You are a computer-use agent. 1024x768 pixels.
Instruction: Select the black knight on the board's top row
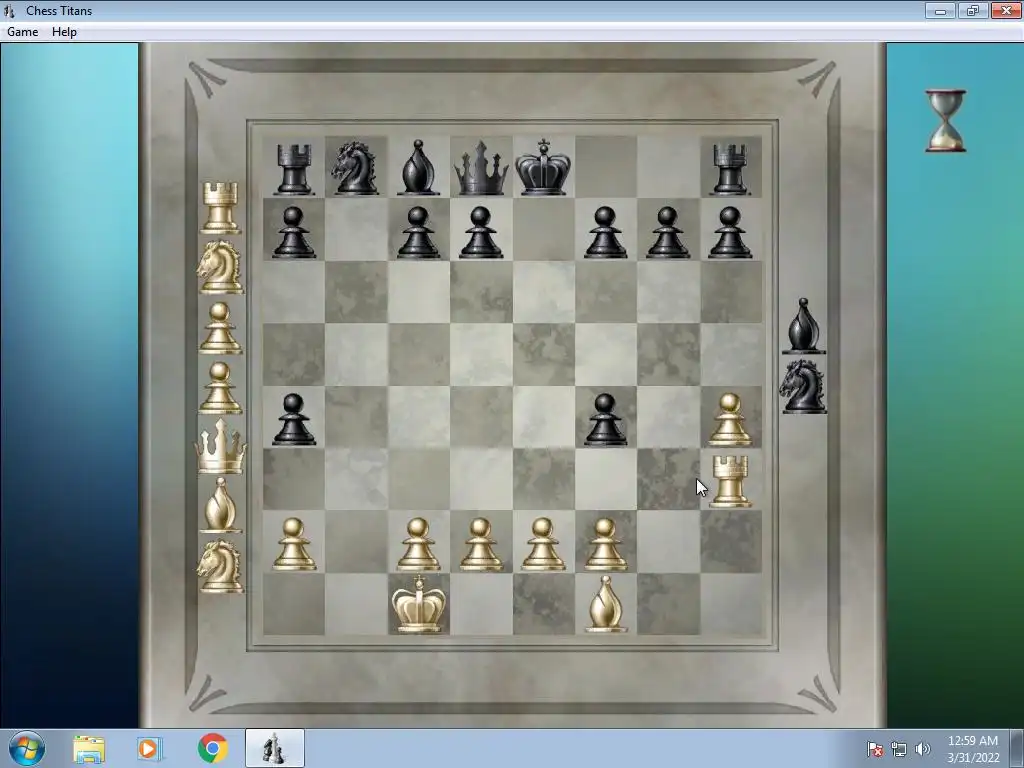355,168
